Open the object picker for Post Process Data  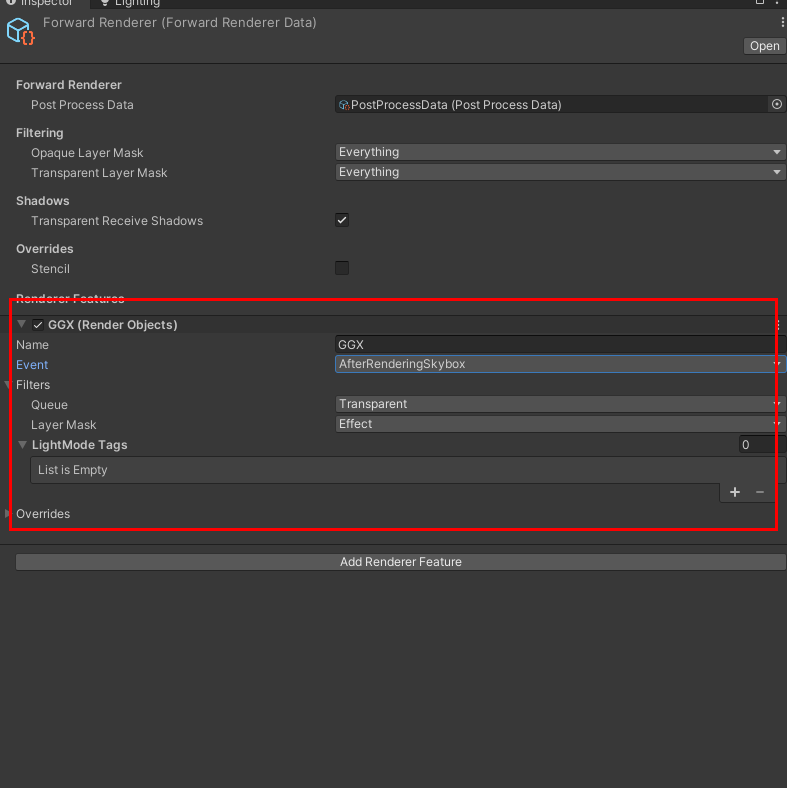coord(776,104)
